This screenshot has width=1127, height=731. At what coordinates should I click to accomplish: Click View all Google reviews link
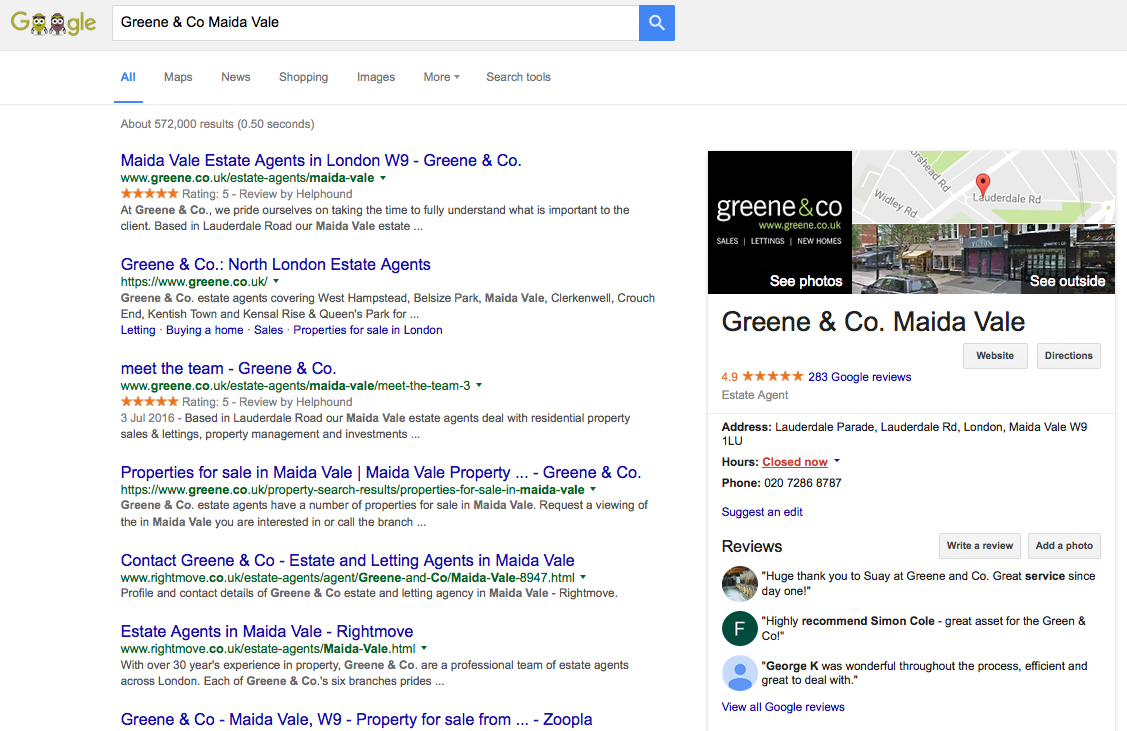(x=783, y=707)
